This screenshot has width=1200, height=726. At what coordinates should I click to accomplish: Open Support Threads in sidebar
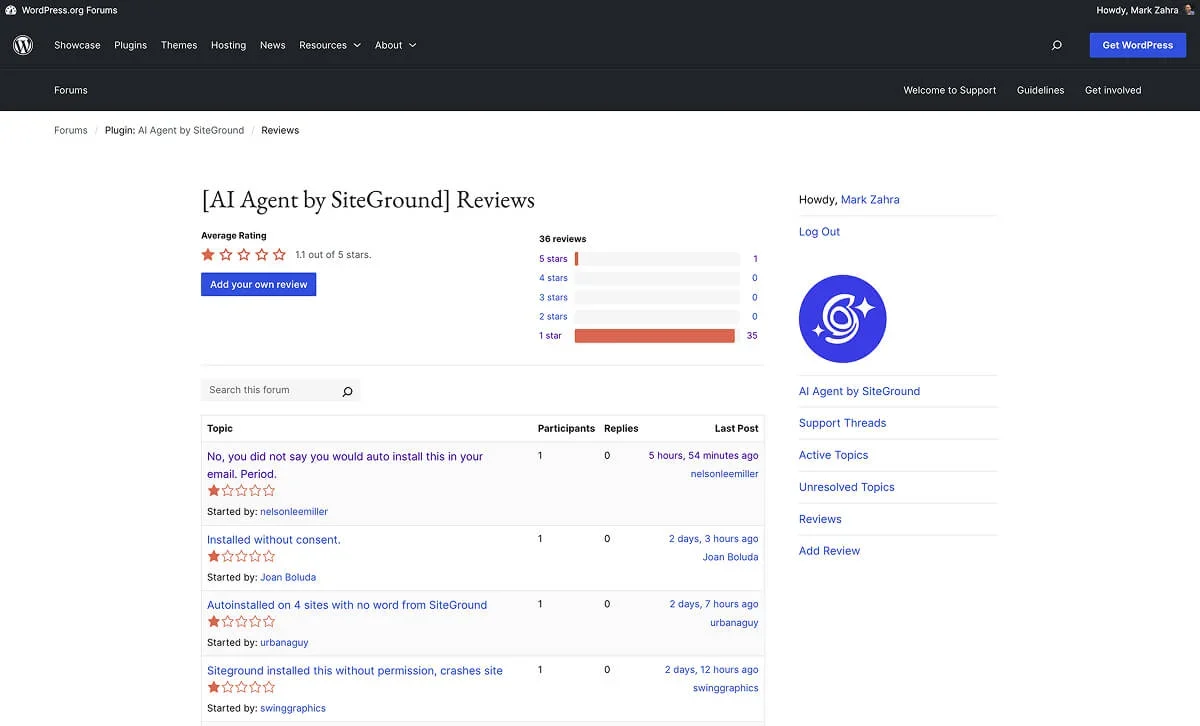tap(842, 423)
